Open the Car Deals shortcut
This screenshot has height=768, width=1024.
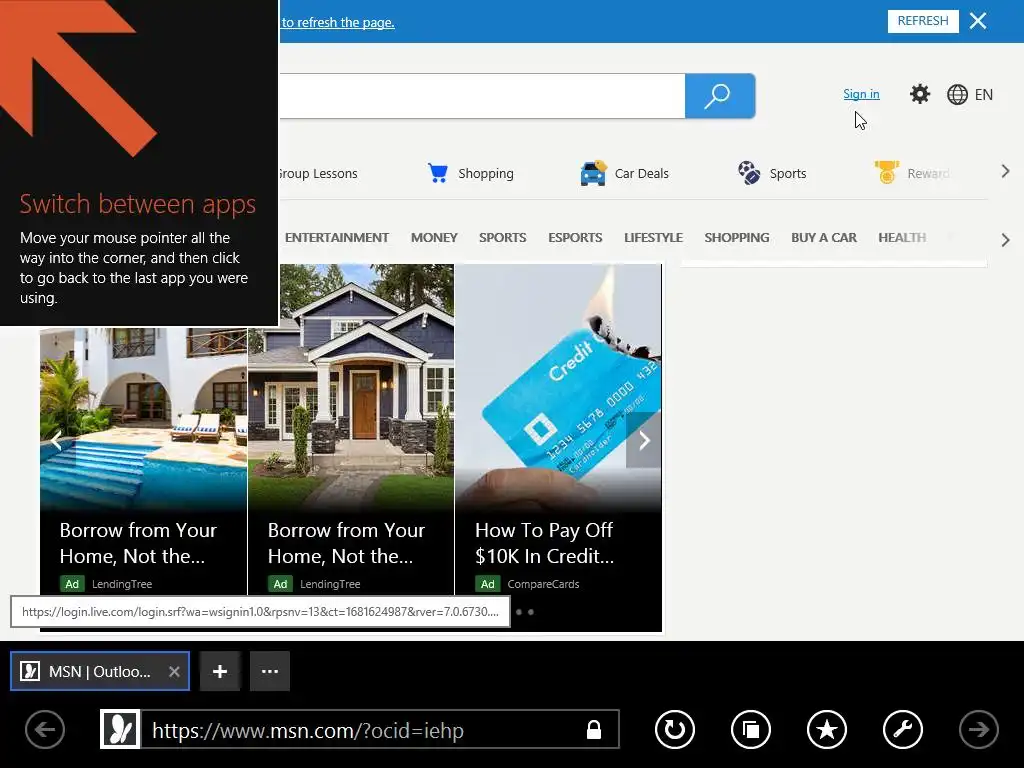(624, 174)
